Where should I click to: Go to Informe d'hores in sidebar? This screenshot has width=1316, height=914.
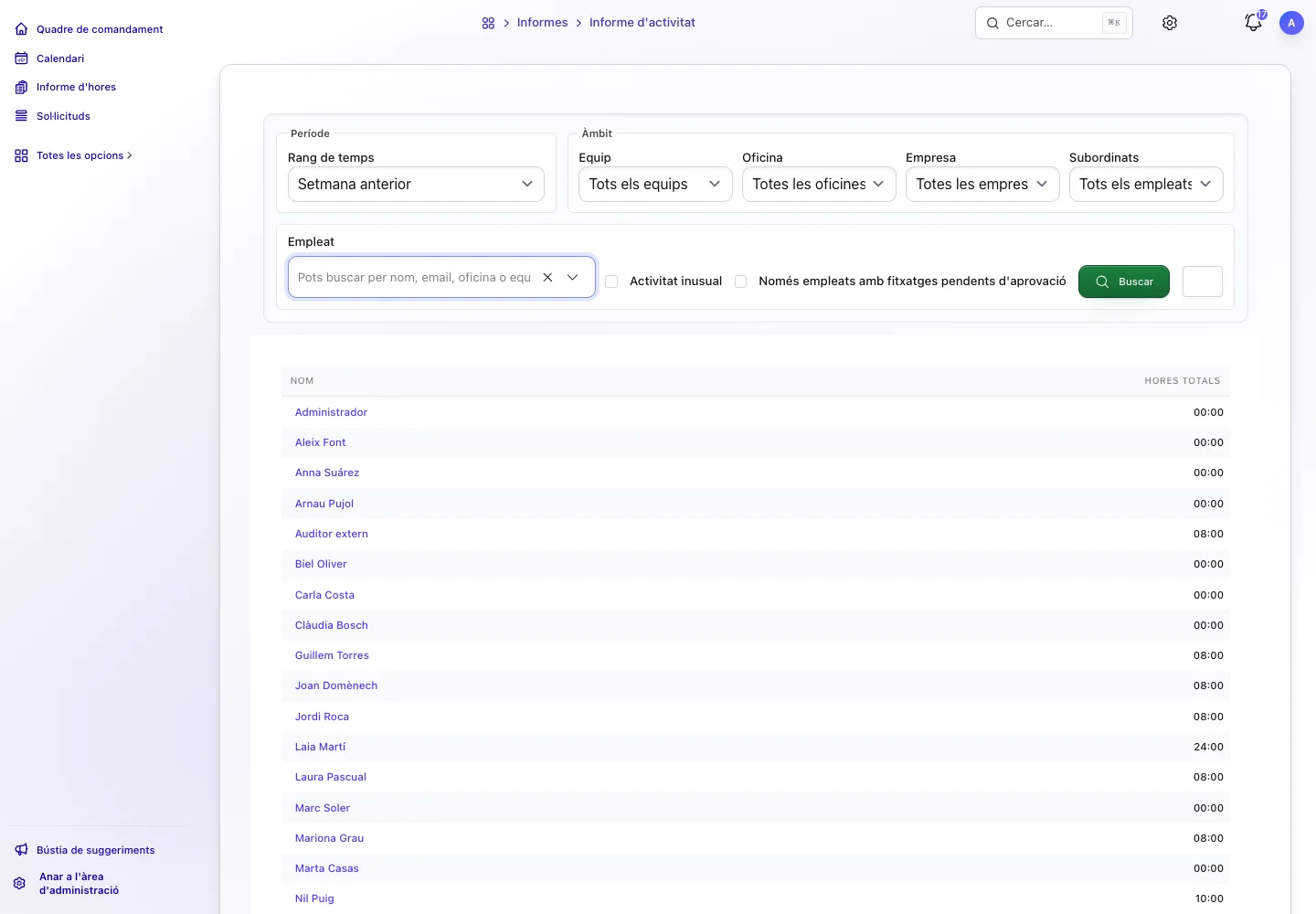[76, 88]
